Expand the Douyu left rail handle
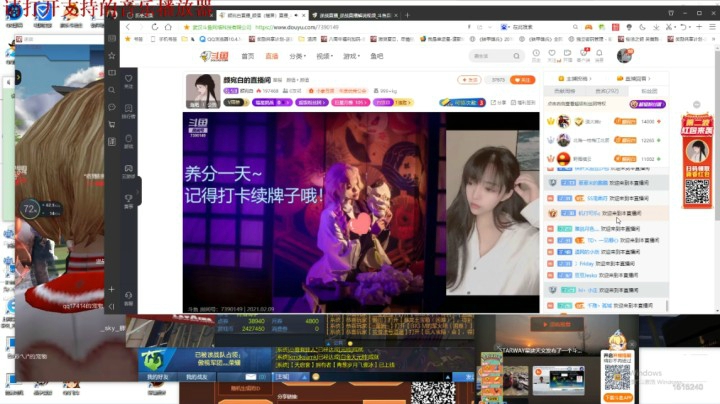Image resolution: width=720 pixels, height=404 pixels. [x=137, y=191]
